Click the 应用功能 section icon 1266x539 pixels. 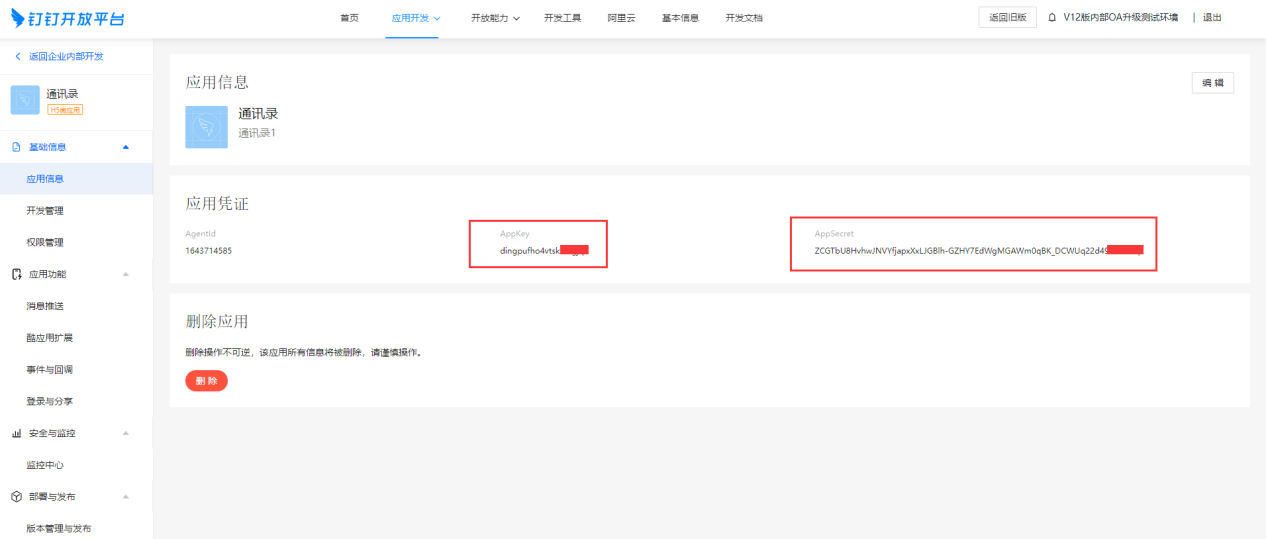16,274
